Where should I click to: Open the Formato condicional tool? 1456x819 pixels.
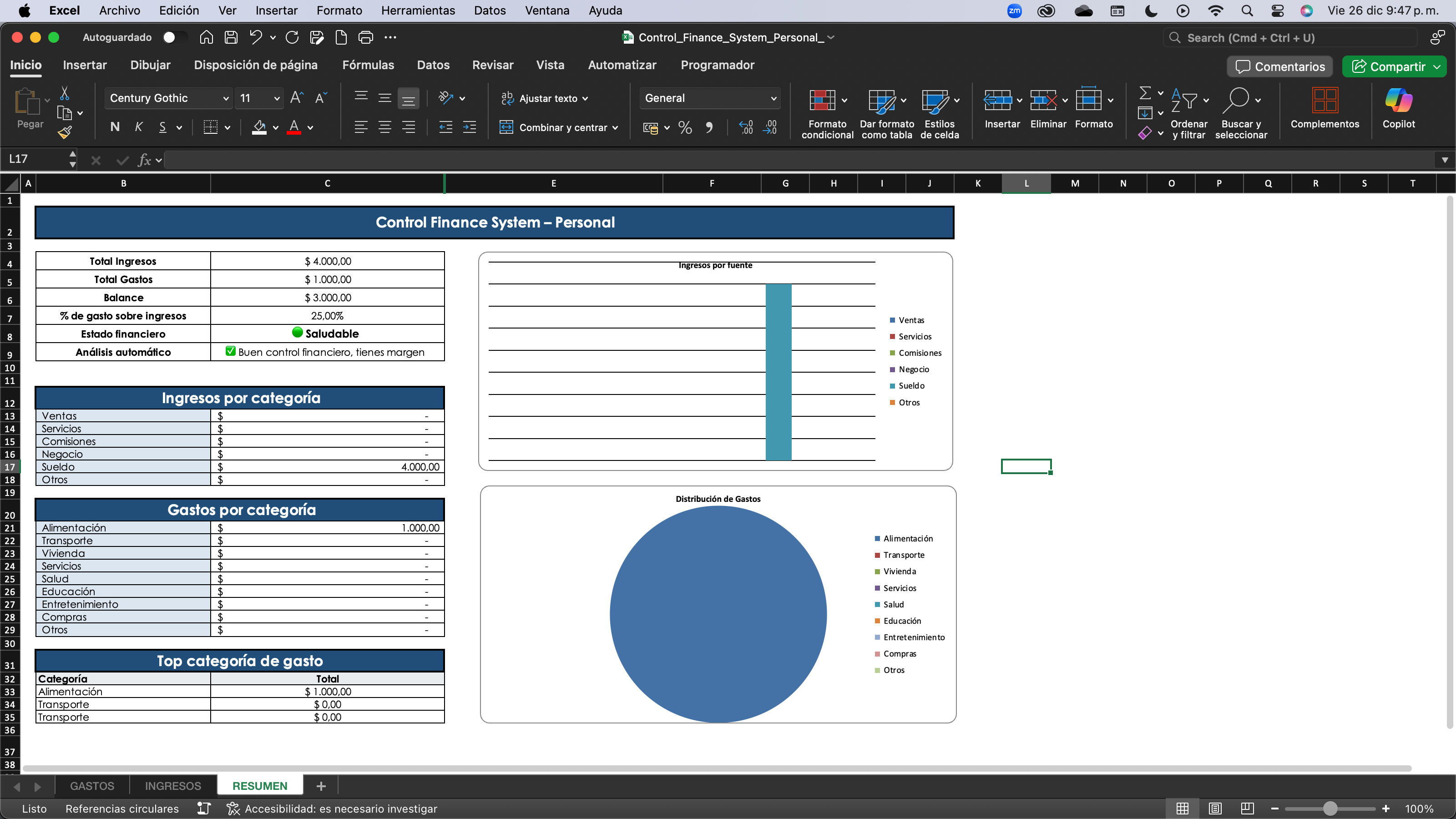[826, 110]
